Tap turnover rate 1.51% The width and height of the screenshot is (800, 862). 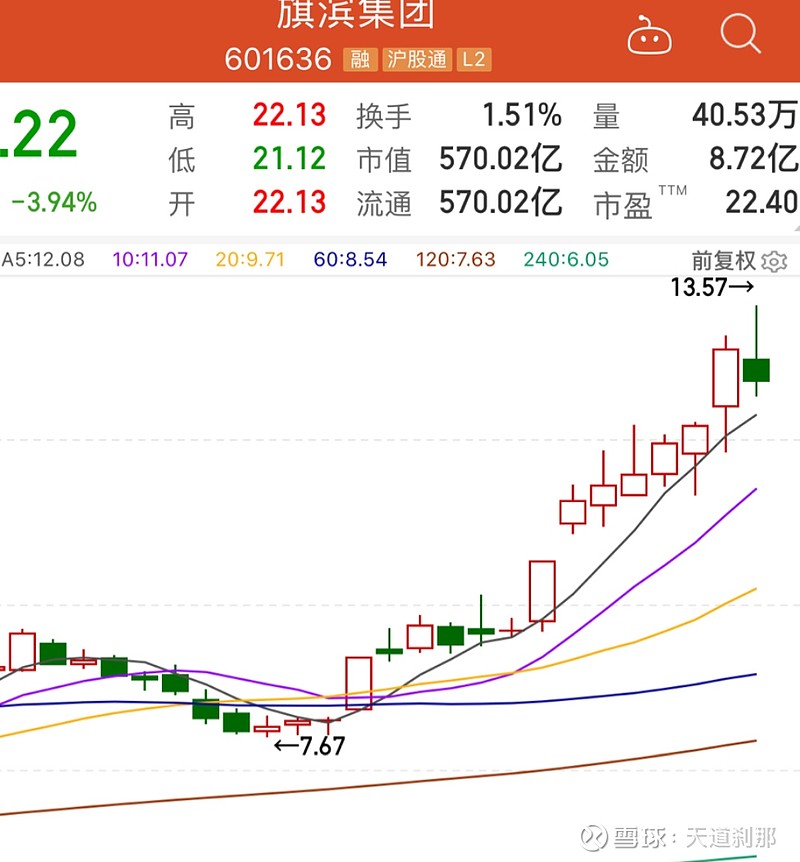(522, 115)
